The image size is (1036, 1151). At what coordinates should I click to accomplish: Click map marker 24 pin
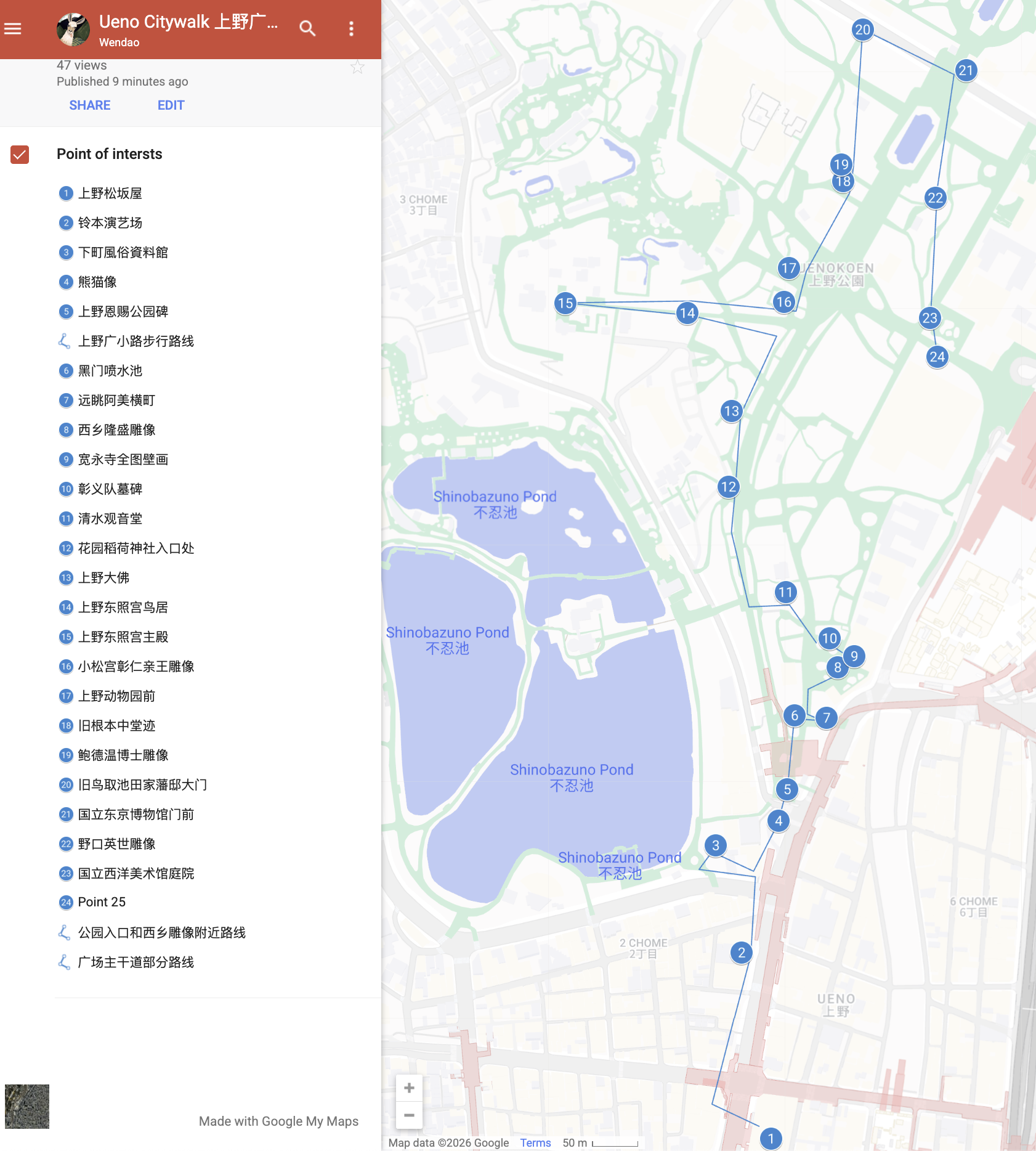point(937,357)
